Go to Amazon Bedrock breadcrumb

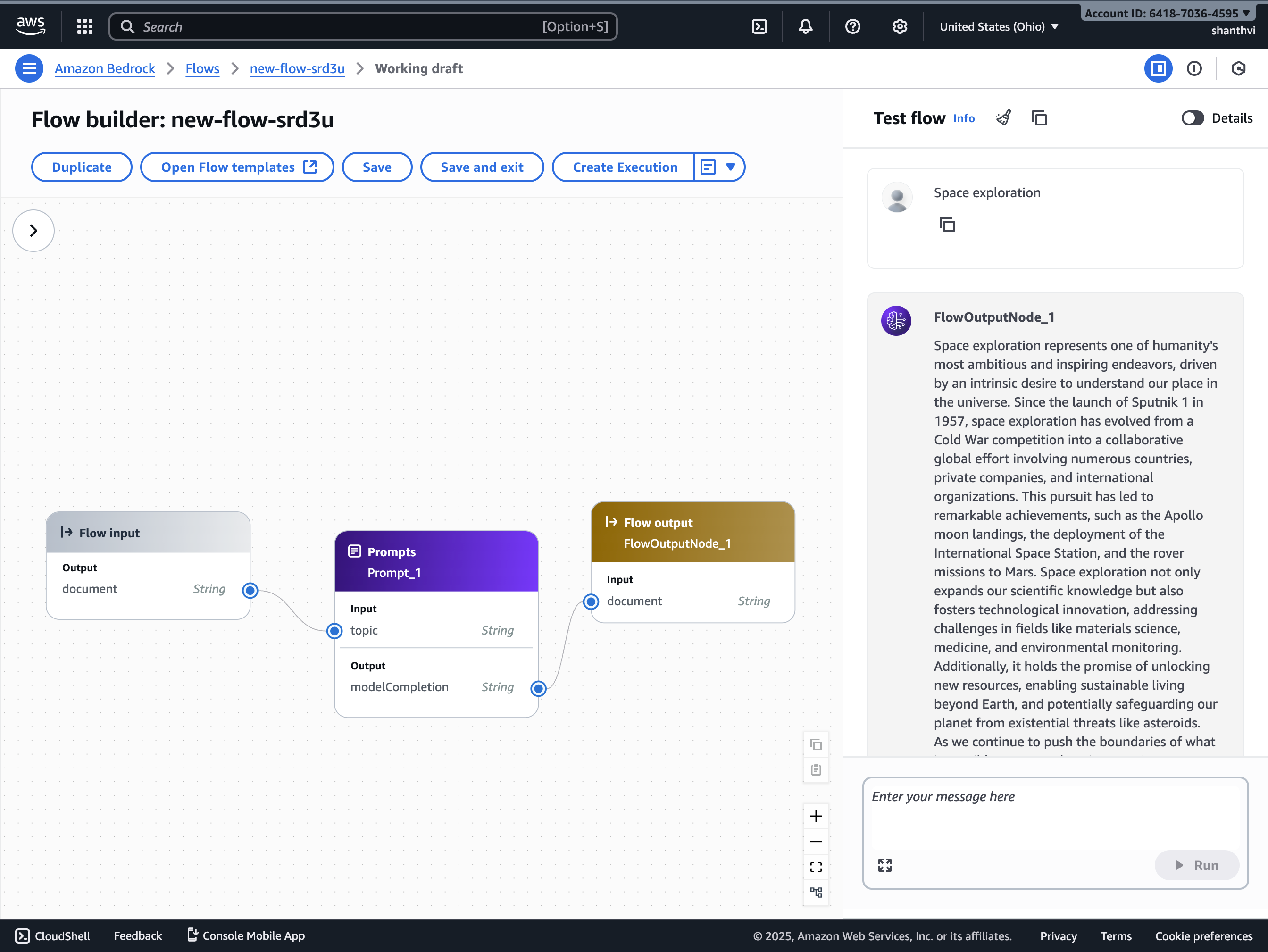point(105,69)
